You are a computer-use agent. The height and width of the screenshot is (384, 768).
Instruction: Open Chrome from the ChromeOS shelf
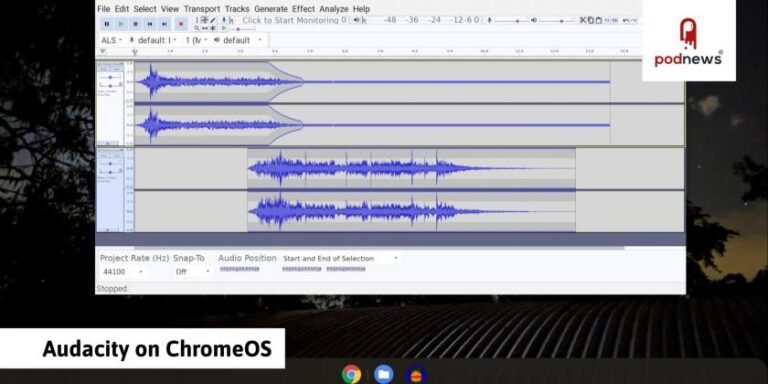coord(351,374)
